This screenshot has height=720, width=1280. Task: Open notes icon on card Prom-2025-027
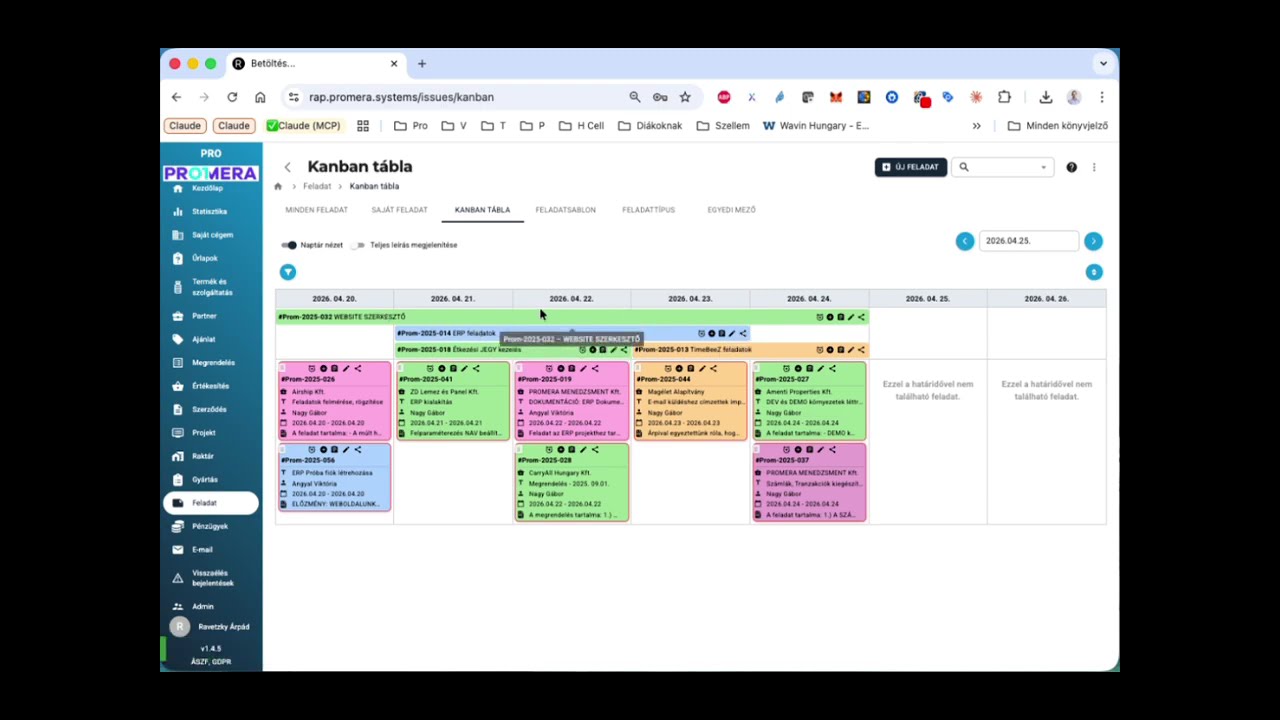809,369
